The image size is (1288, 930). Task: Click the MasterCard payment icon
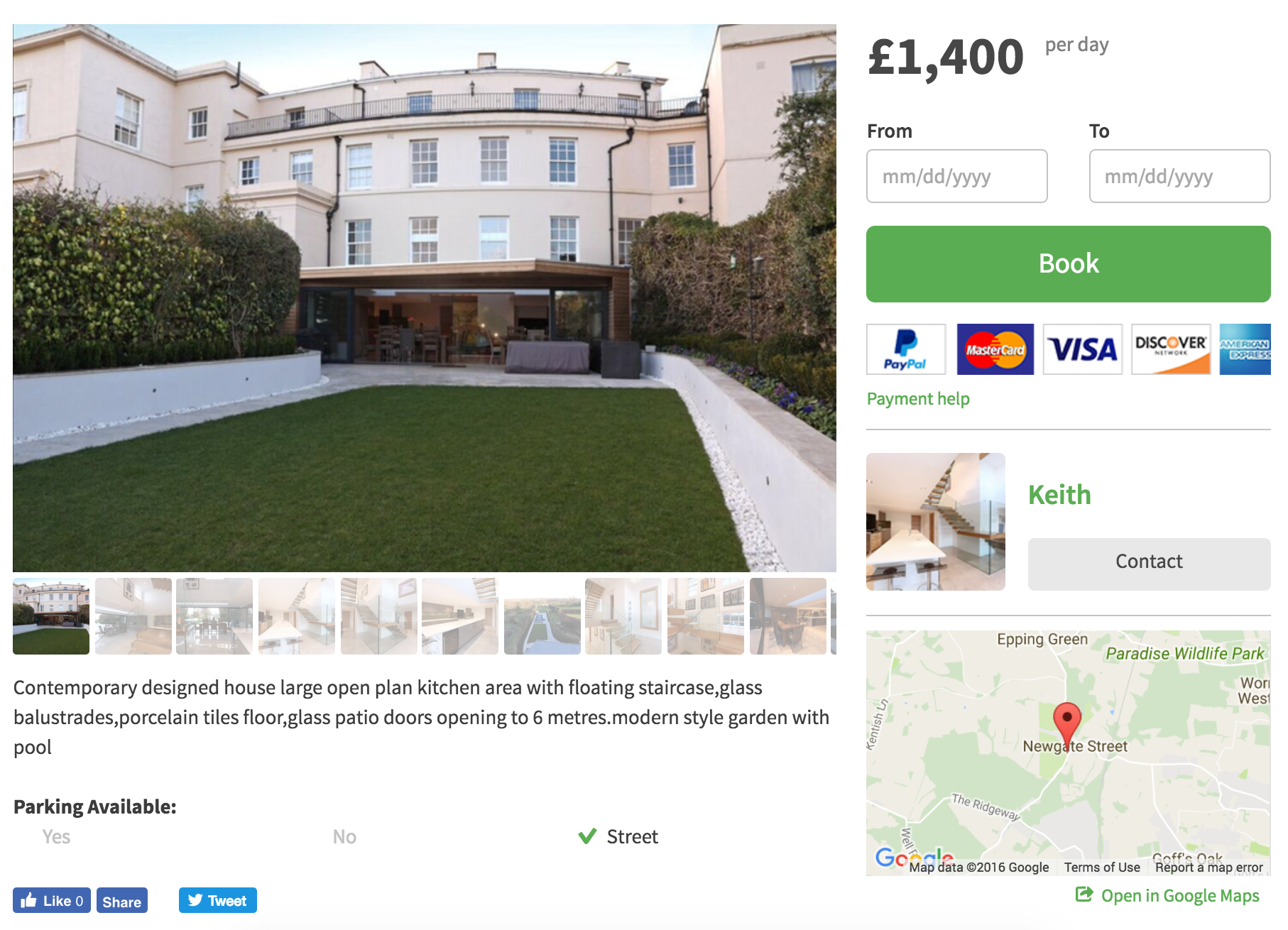pyautogui.click(x=995, y=349)
